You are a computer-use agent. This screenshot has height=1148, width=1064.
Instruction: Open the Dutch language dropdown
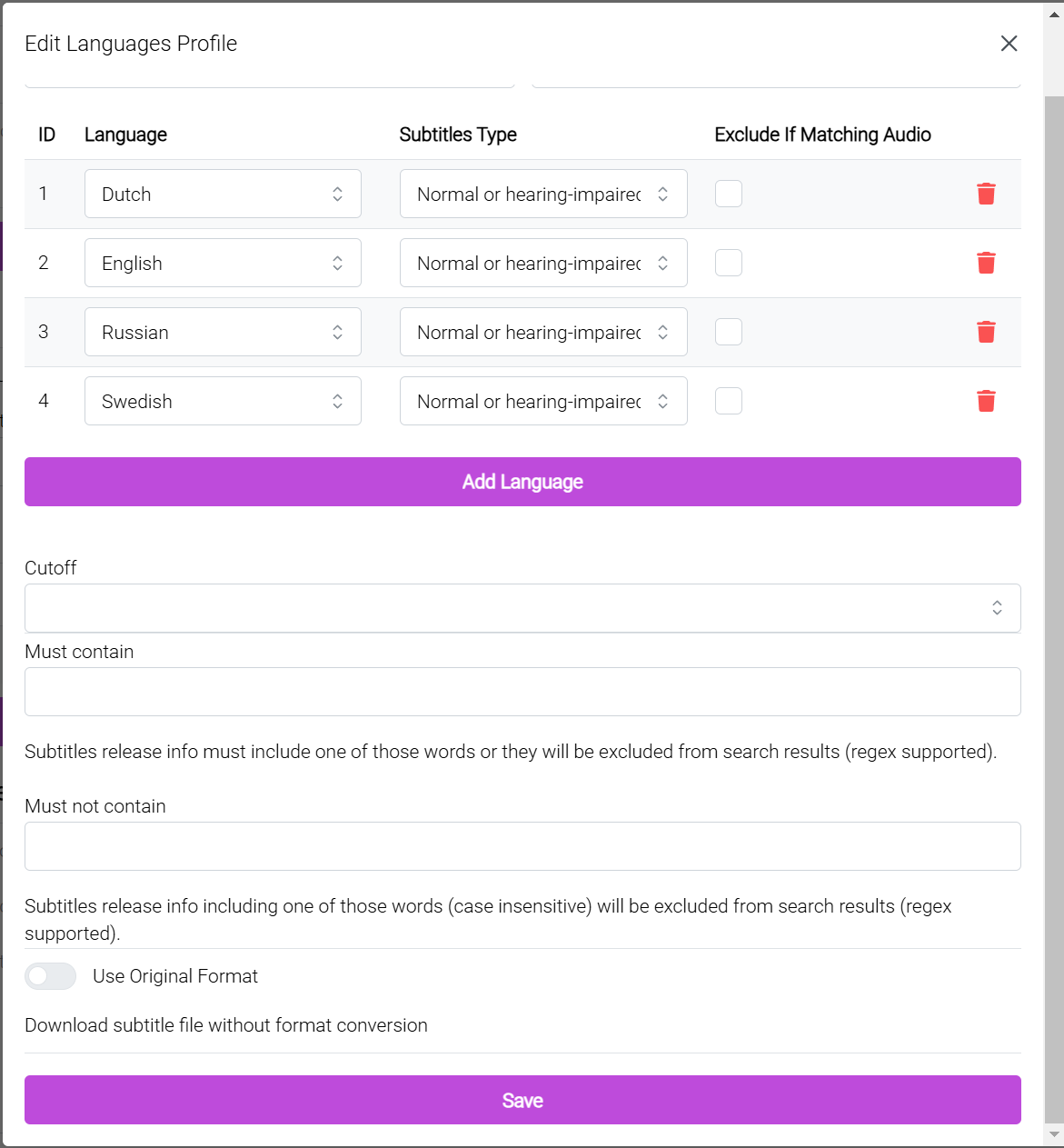click(223, 194)
